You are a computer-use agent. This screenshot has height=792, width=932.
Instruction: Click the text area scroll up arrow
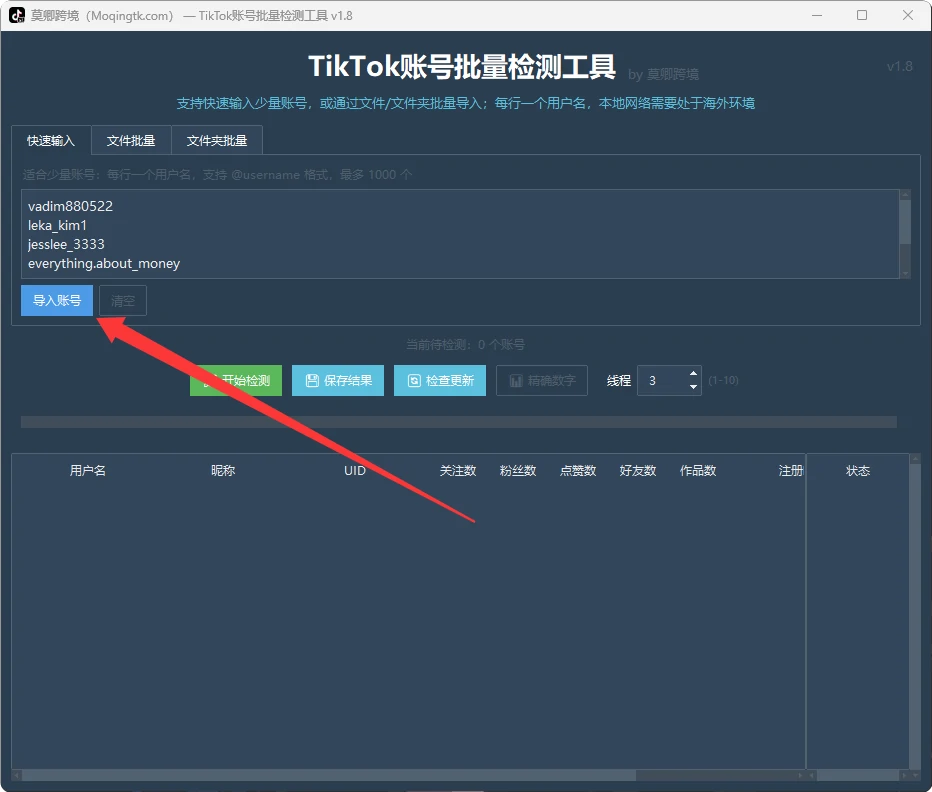(x=905, y=194)
